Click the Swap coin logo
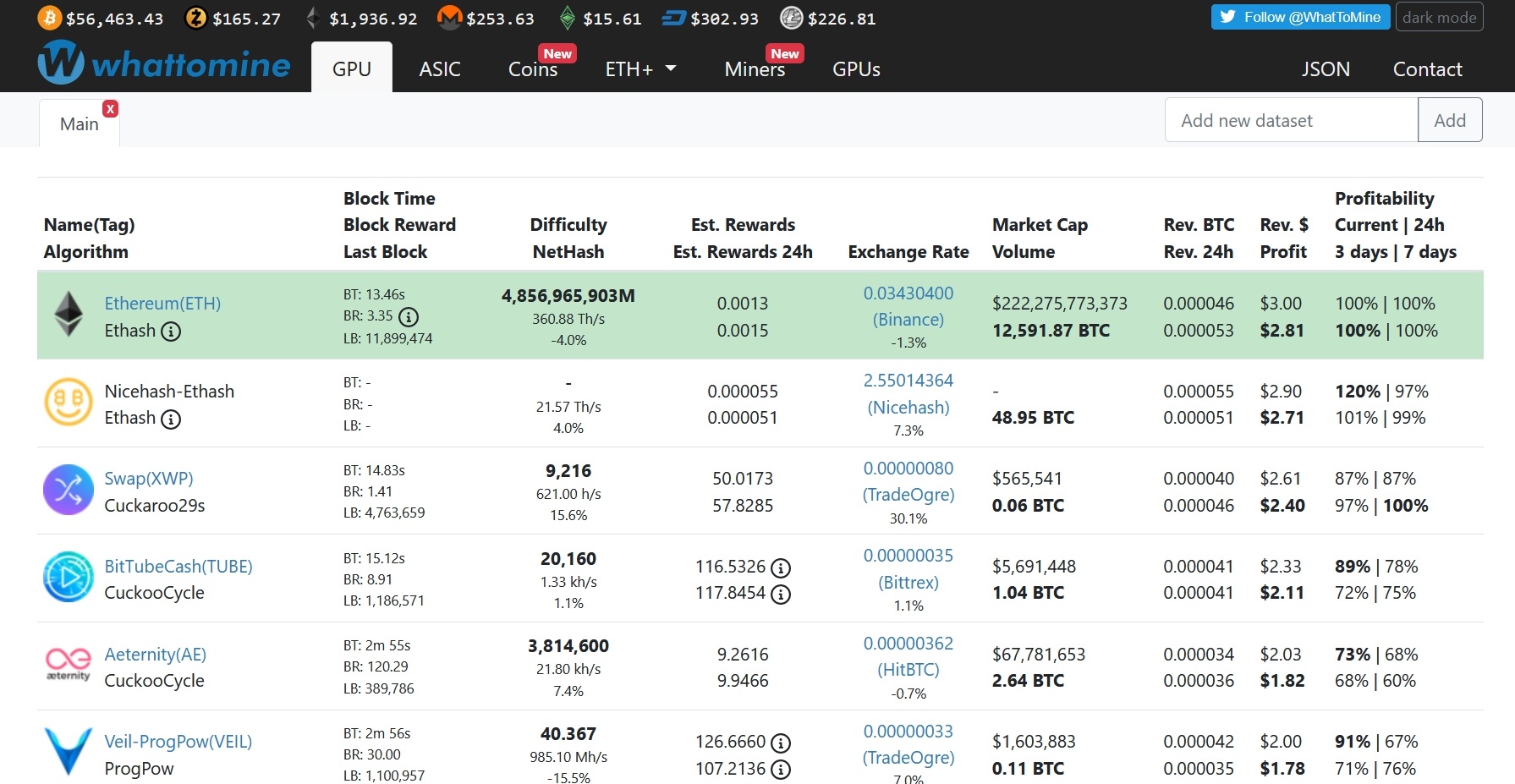The height and width of the screenshot is (784, 1515). pyautogui.click(x=69, y=490)
